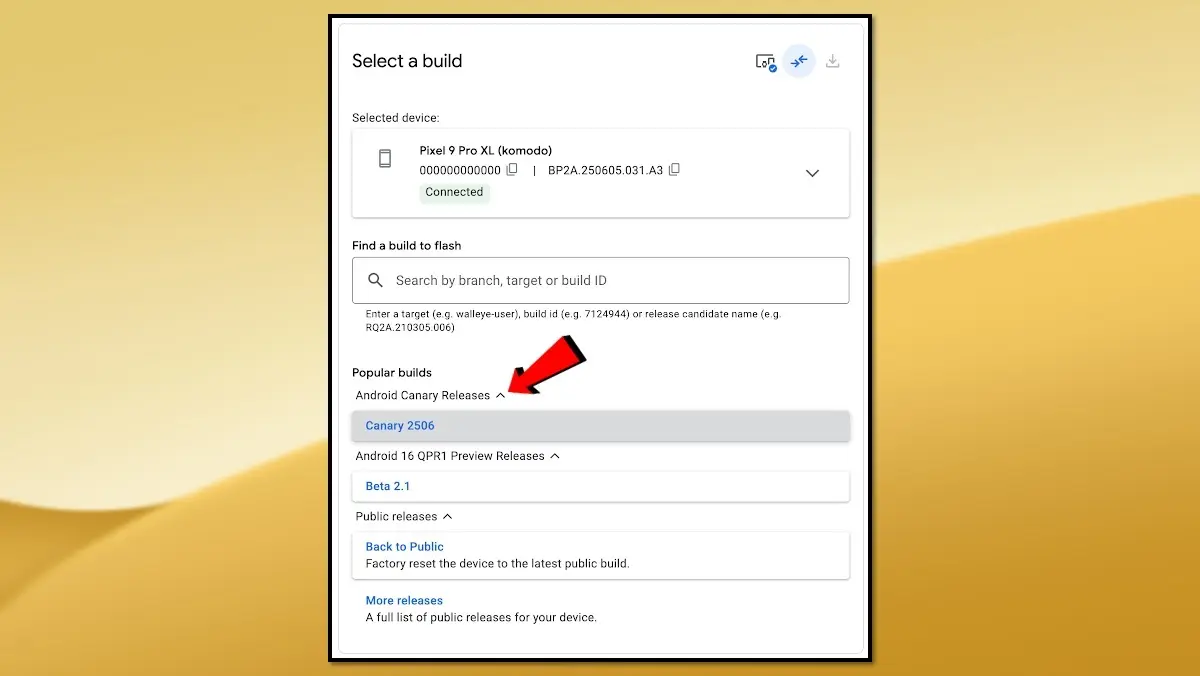Click the Select a build heading
The width and height of the screenshot is (1200, 676).
pyautogui.click(x=407, y=61)
